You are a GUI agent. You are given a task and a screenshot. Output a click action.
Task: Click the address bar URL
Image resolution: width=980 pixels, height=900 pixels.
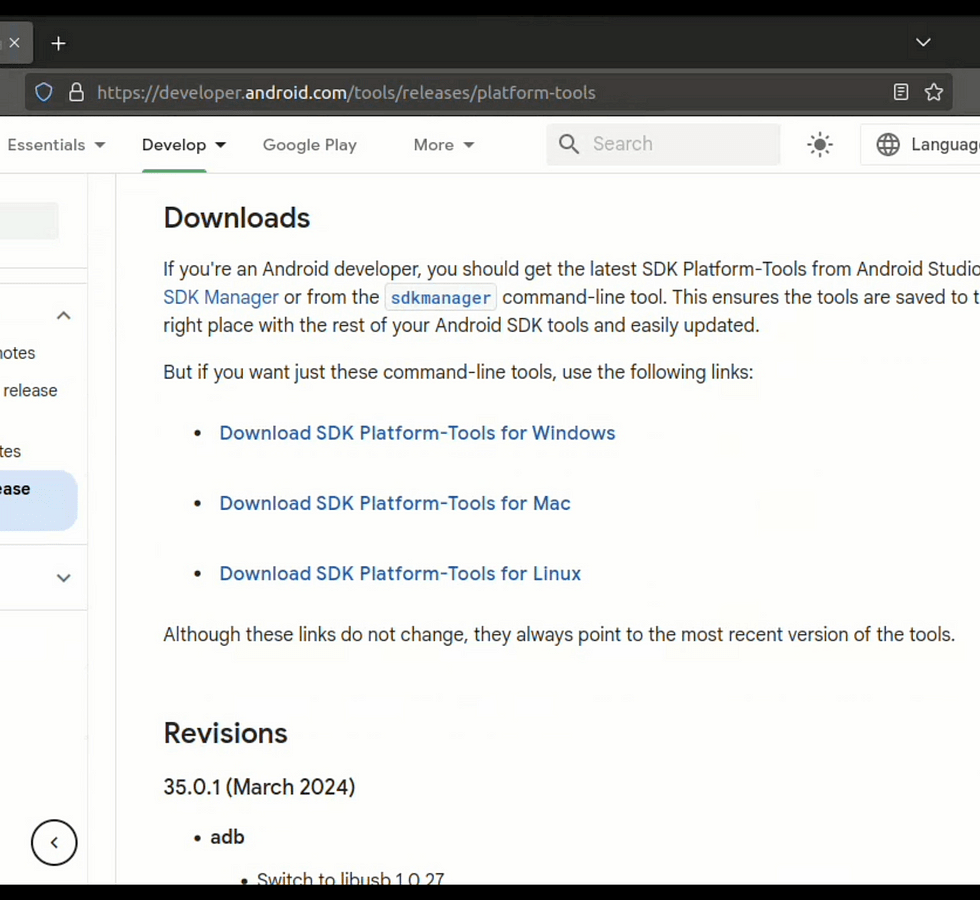[346, 93]
